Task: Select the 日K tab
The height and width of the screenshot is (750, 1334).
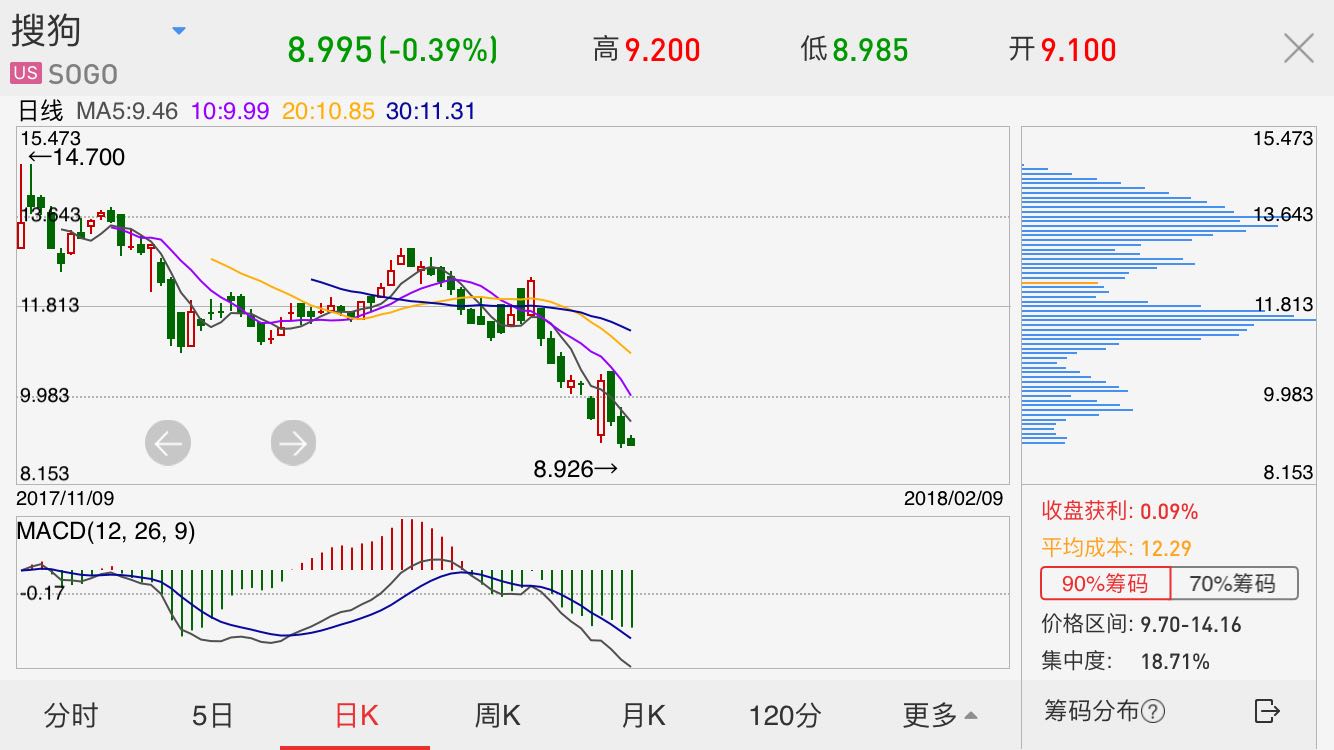Action: point(356,715)
